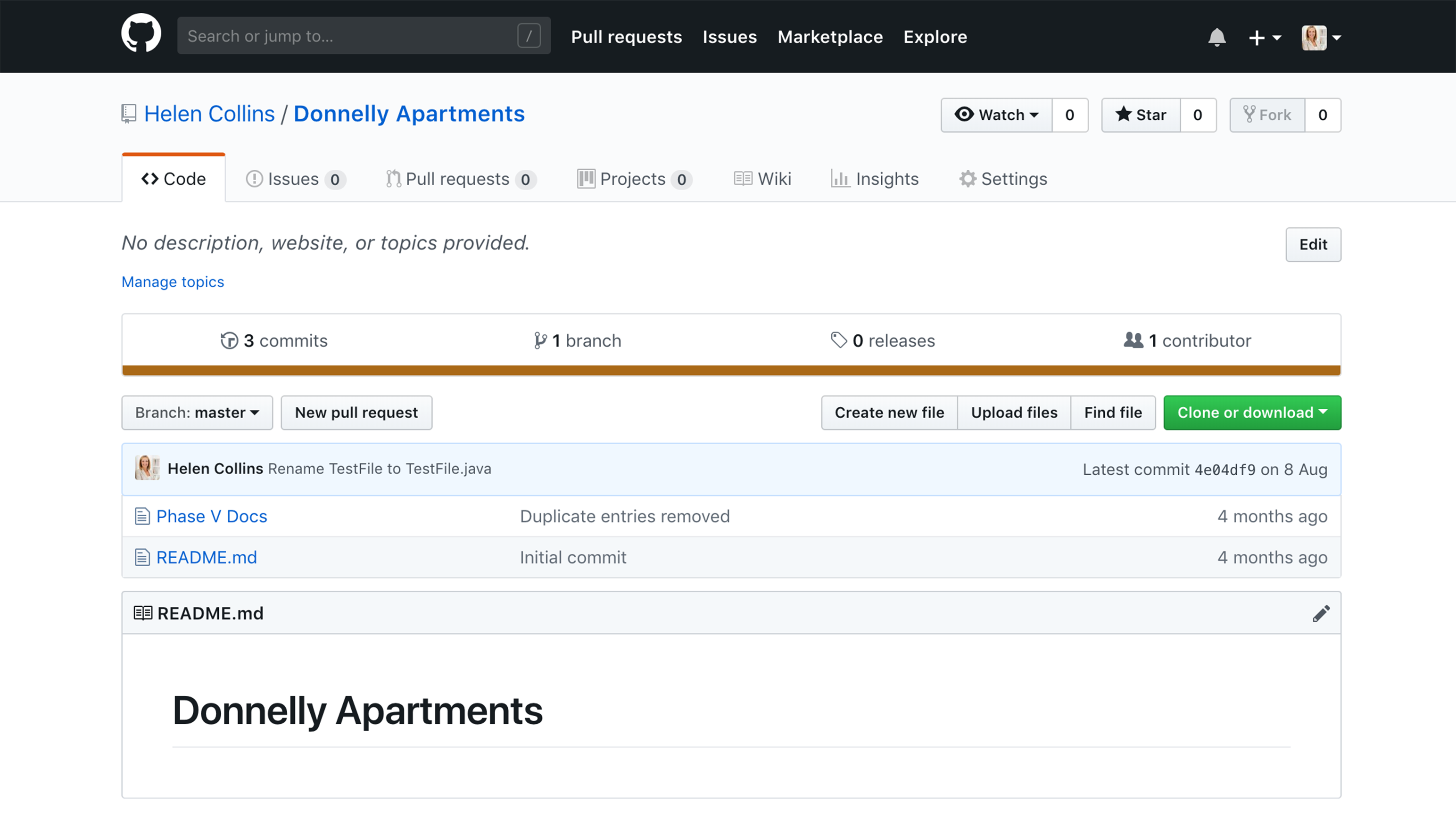Click the Phase V Docs link

[x=211, y=516]
